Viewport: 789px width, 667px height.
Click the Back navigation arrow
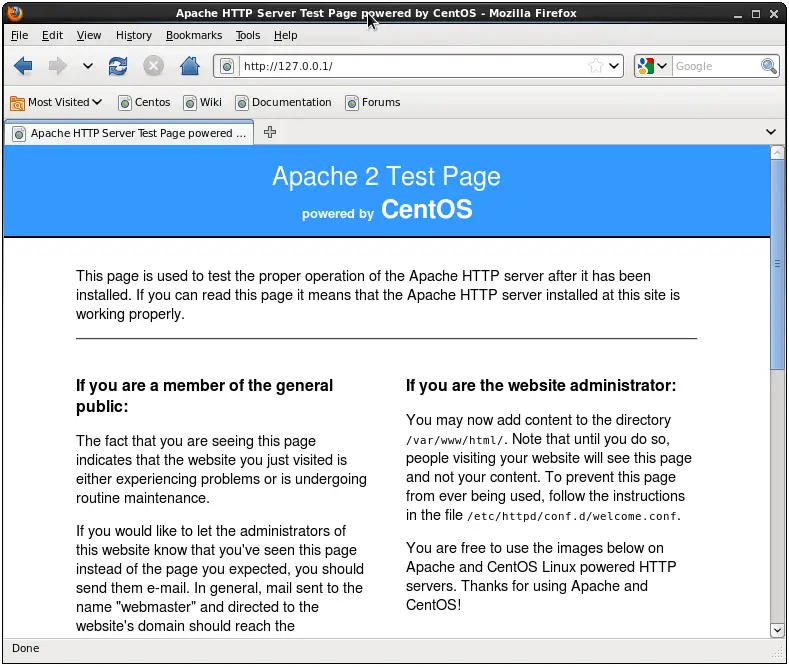click(23, 66)
